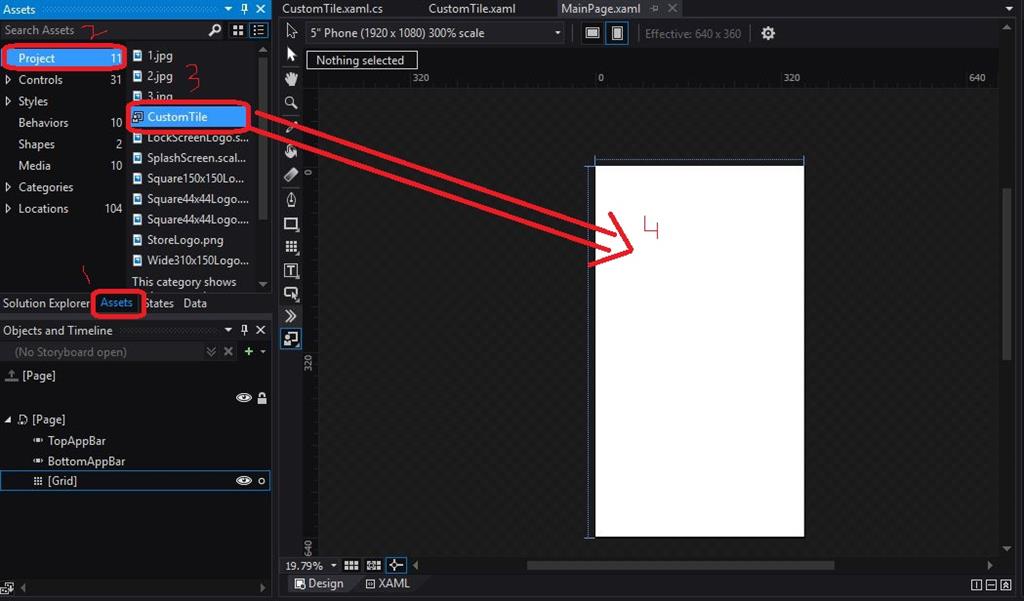Select the Eyedropper tool
The image size is (1024, 601).
pos(291,126)
